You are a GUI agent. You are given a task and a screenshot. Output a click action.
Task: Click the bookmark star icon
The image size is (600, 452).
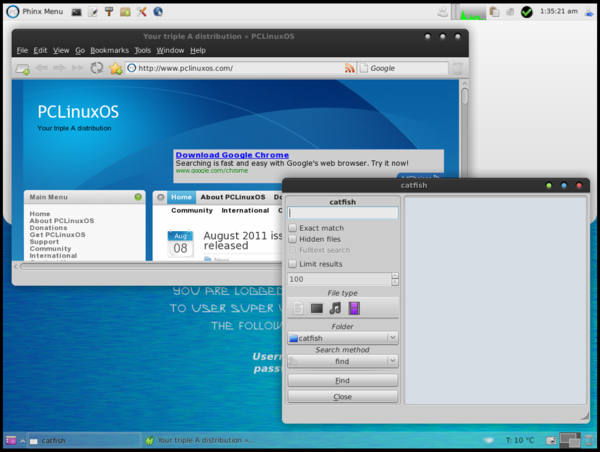click(115, 68)
